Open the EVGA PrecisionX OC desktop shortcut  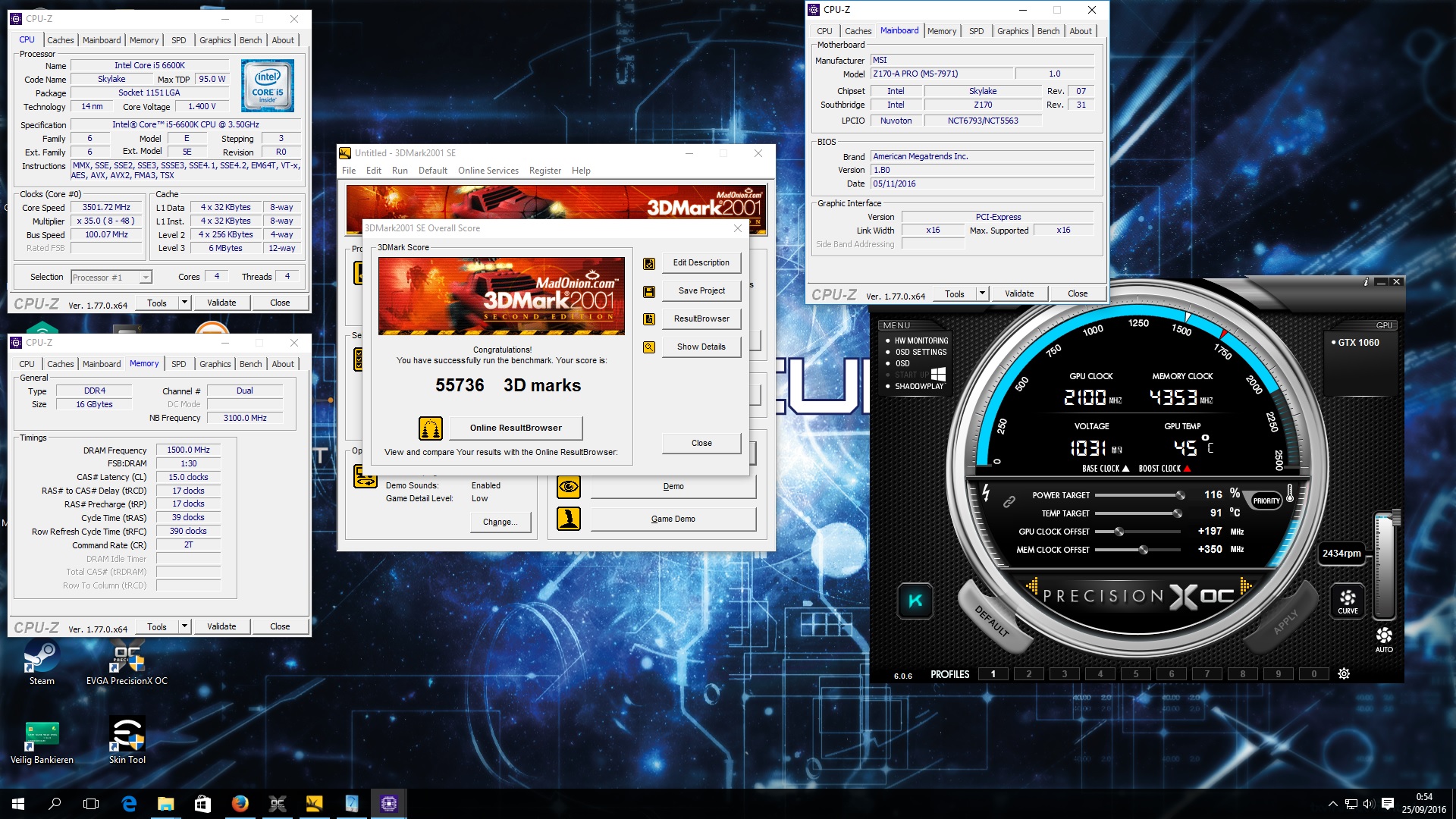tap(127, 663)
